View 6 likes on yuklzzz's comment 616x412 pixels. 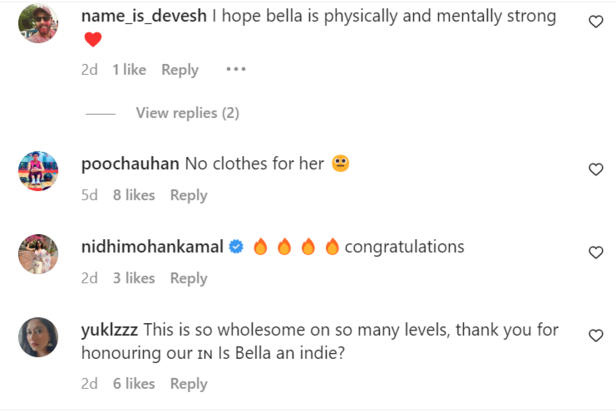[x=133, y=383]
